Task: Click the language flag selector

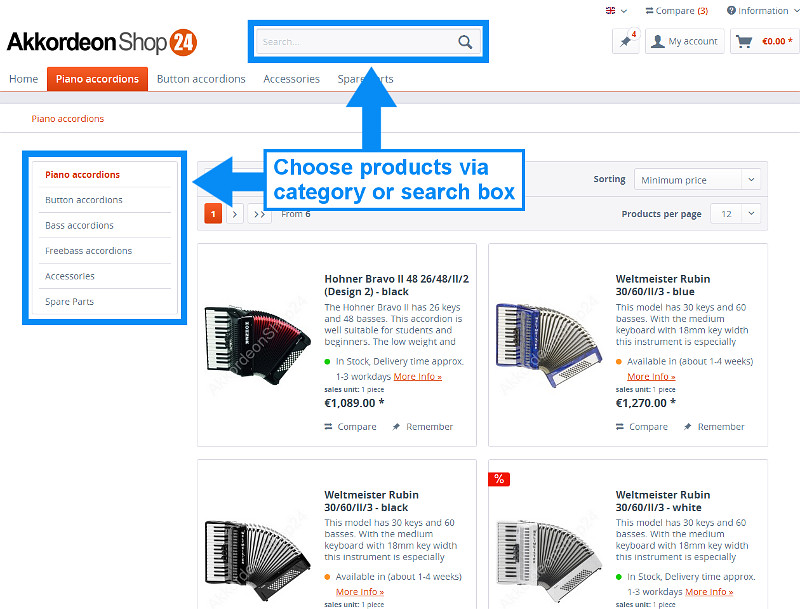Action: tap(616, 10)
